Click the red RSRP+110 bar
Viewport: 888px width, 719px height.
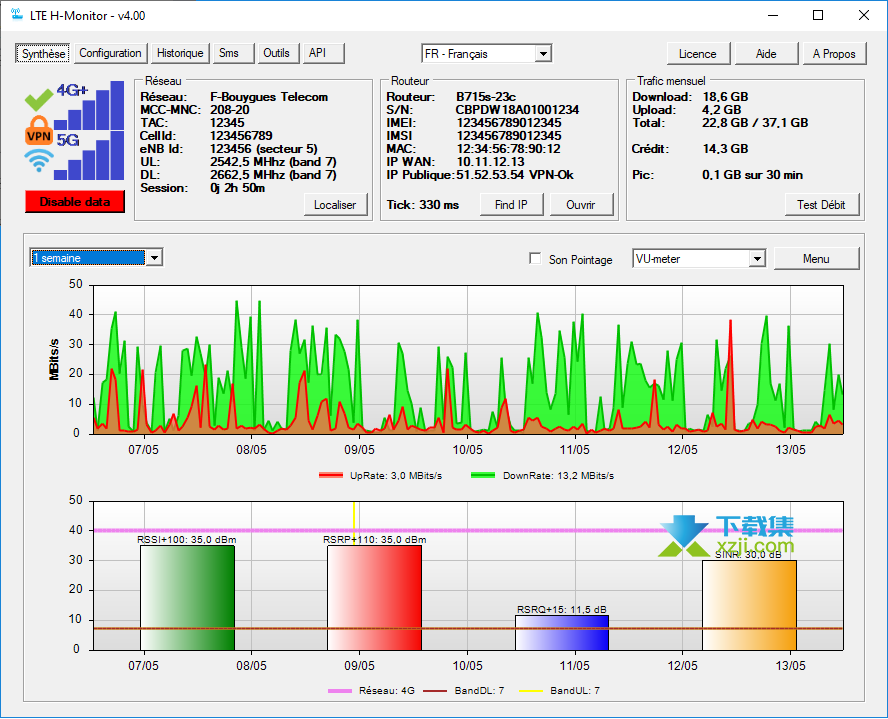374,598
